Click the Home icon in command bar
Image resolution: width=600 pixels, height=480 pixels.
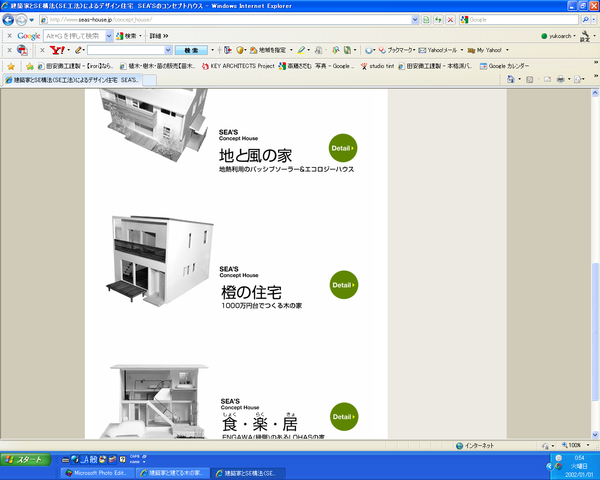click(510, 79)
